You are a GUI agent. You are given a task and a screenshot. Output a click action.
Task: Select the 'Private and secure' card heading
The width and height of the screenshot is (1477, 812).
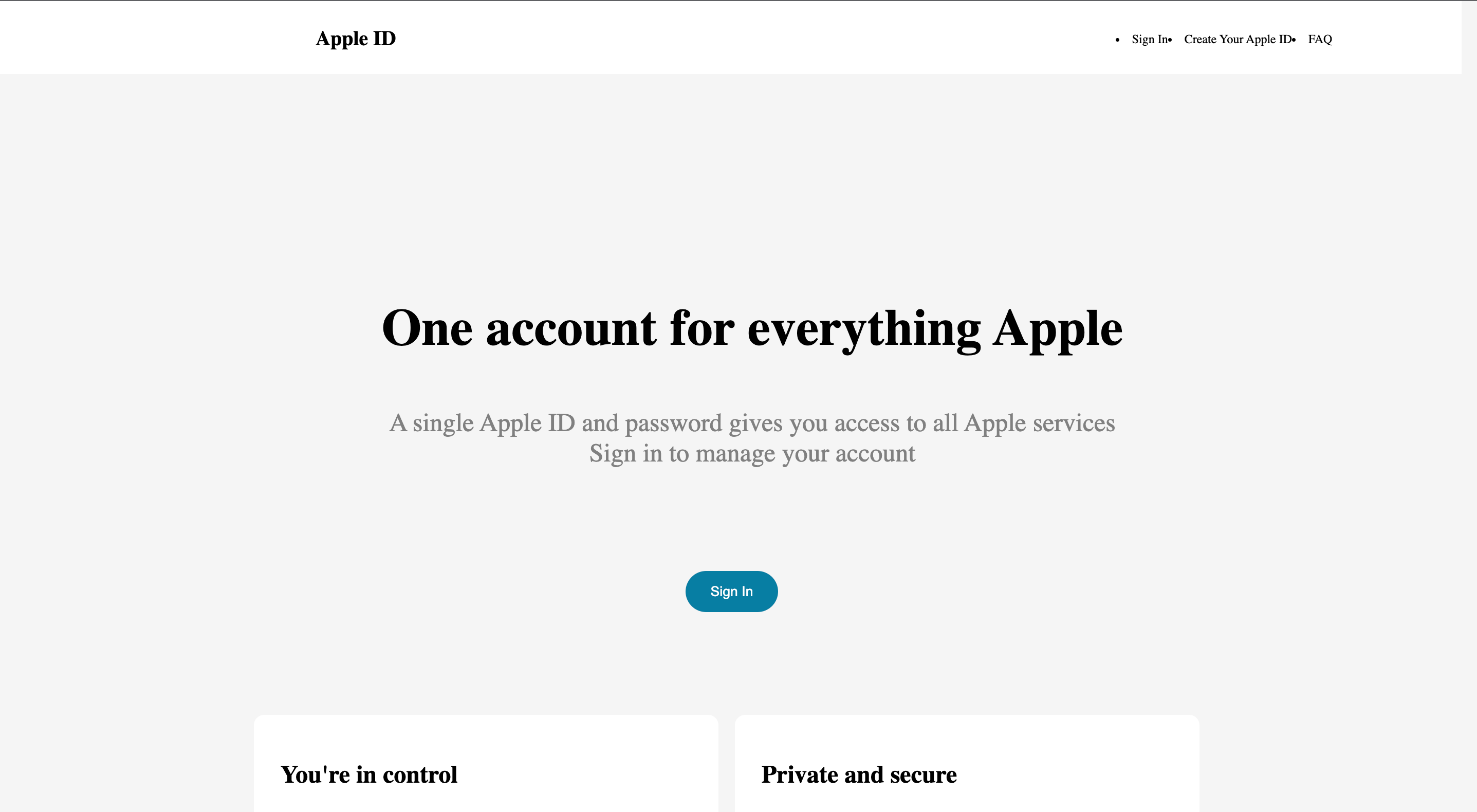tap(858, 774)
